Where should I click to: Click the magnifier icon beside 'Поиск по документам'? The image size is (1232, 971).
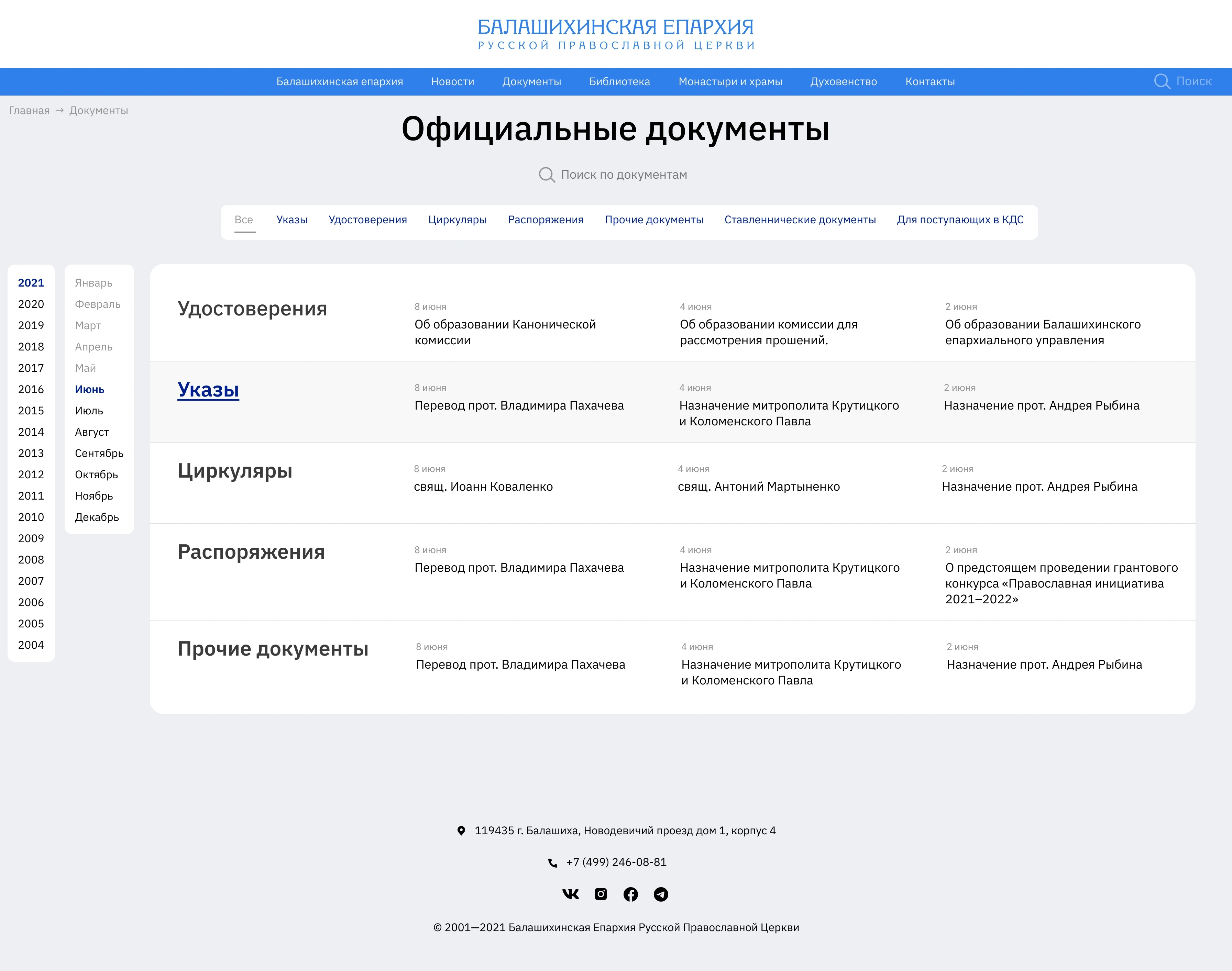[x=547, y=175]
